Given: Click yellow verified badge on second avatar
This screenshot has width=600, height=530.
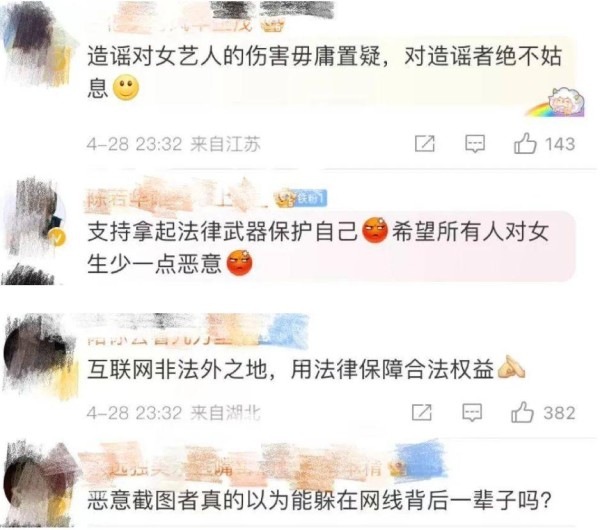Looking at the screenshot, I should 59,238.
